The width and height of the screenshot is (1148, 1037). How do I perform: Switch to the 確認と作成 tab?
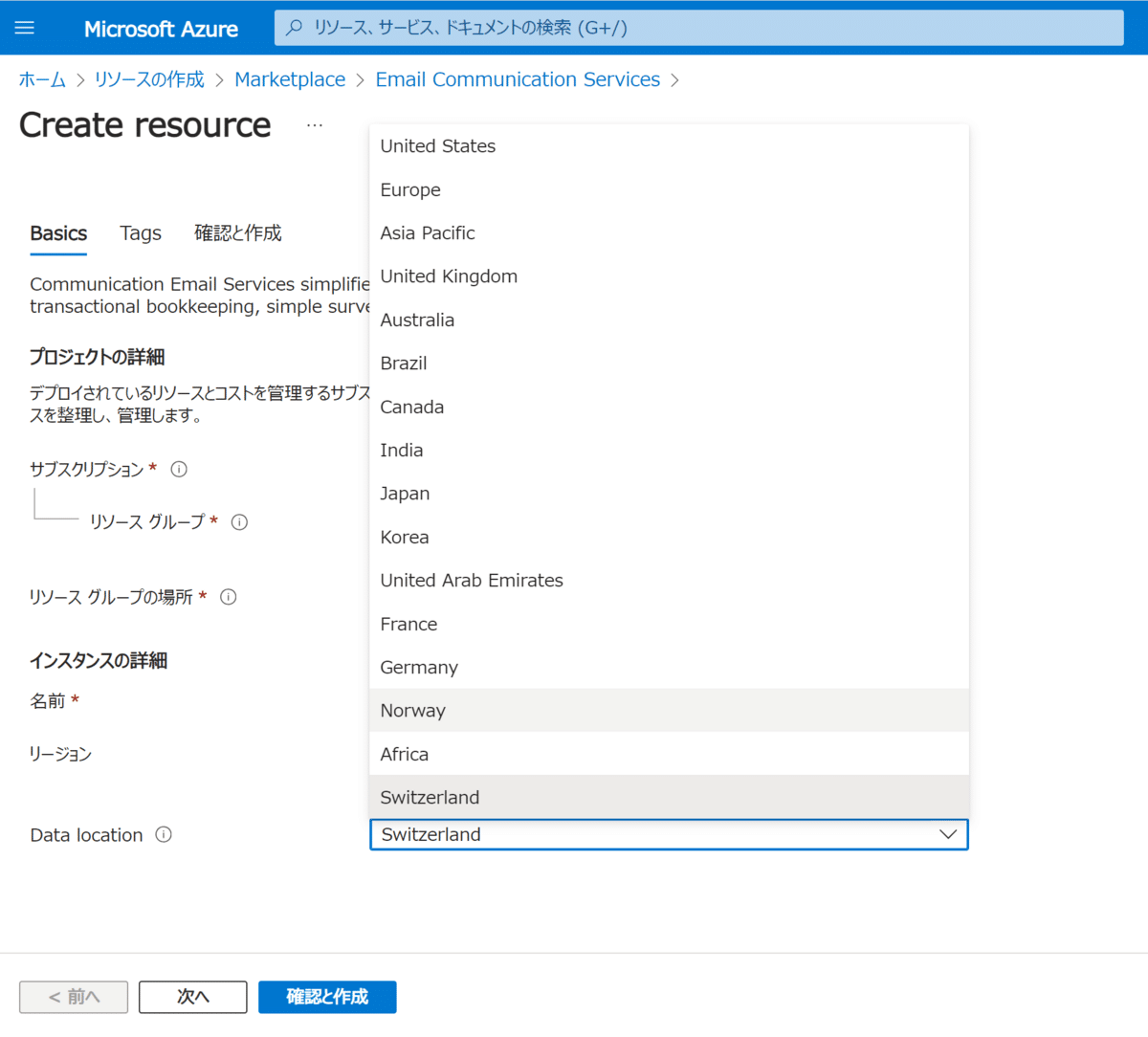238,233
